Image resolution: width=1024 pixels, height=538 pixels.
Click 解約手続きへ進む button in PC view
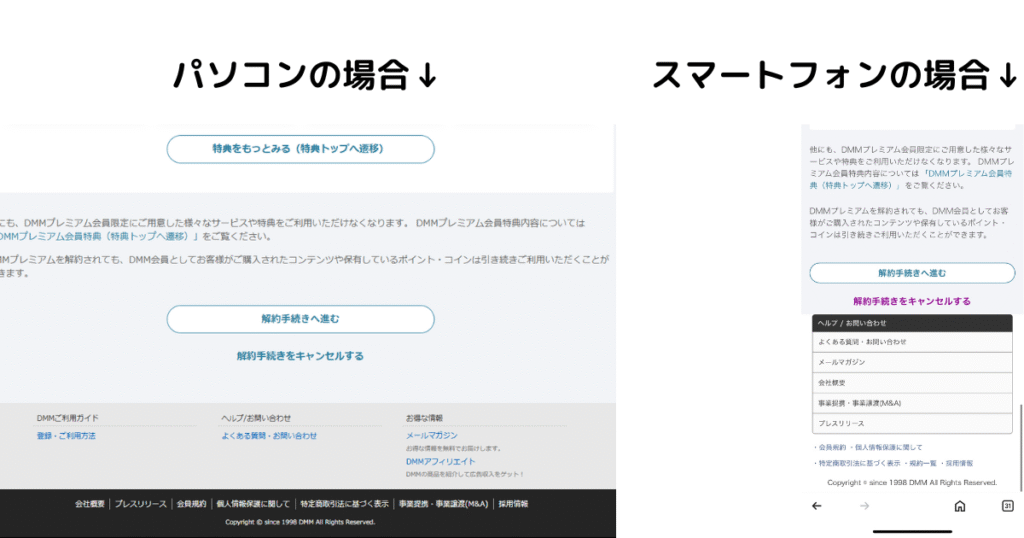[300, 319]
